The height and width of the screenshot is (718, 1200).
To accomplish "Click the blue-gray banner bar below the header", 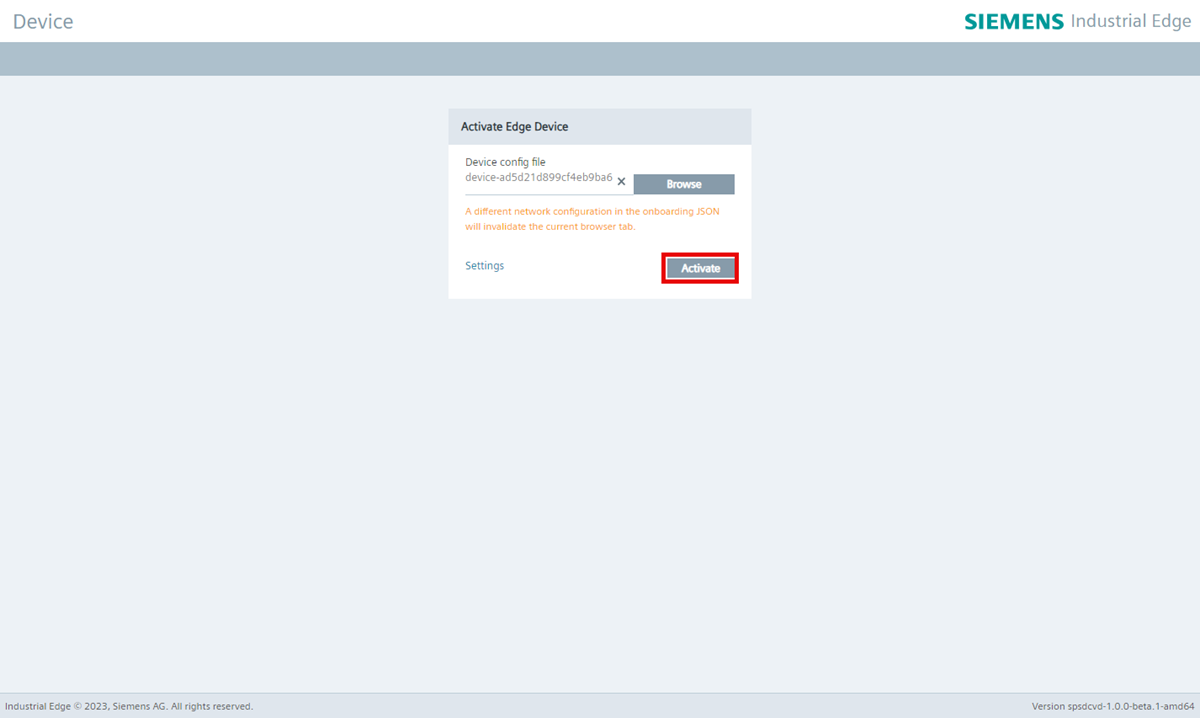I will (600, 59).
